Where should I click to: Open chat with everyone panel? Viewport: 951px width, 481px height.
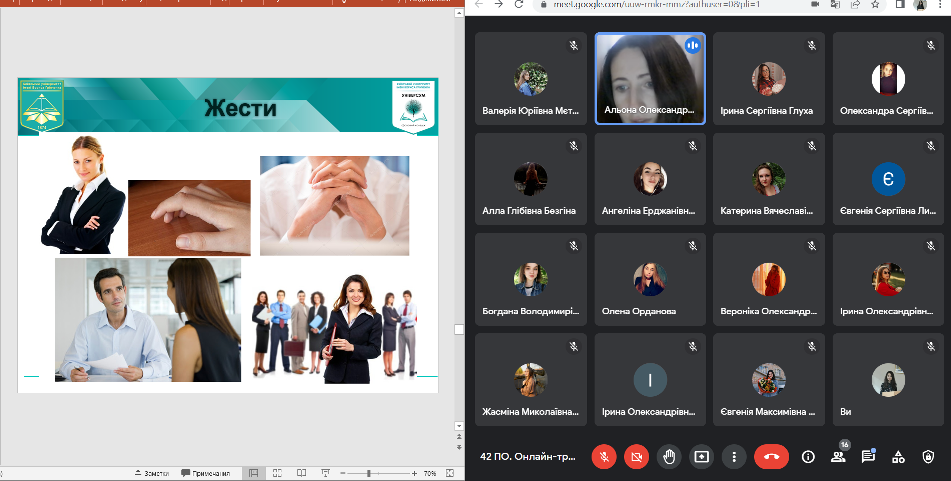tap(869, 456)
